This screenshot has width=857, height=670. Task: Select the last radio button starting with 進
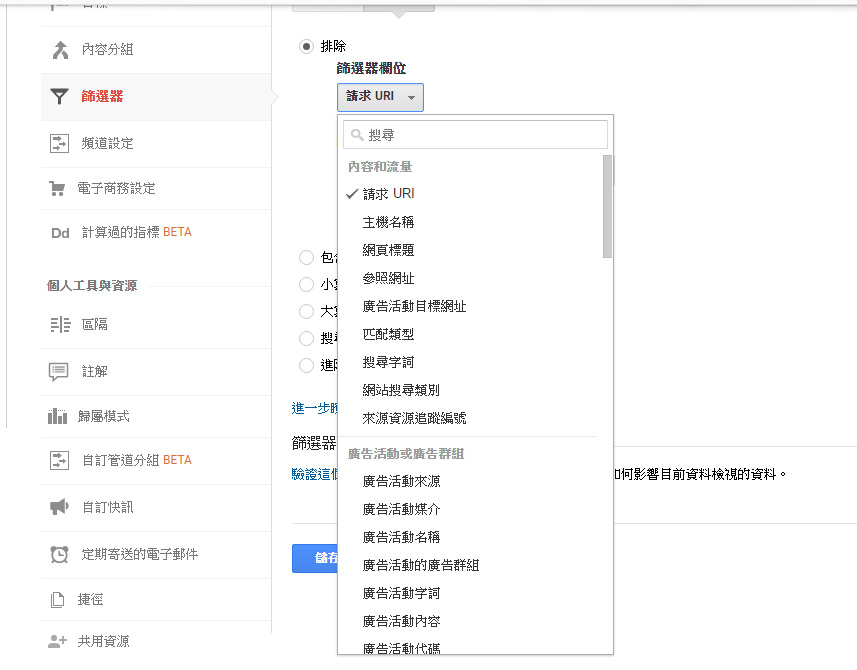(307, 366)
